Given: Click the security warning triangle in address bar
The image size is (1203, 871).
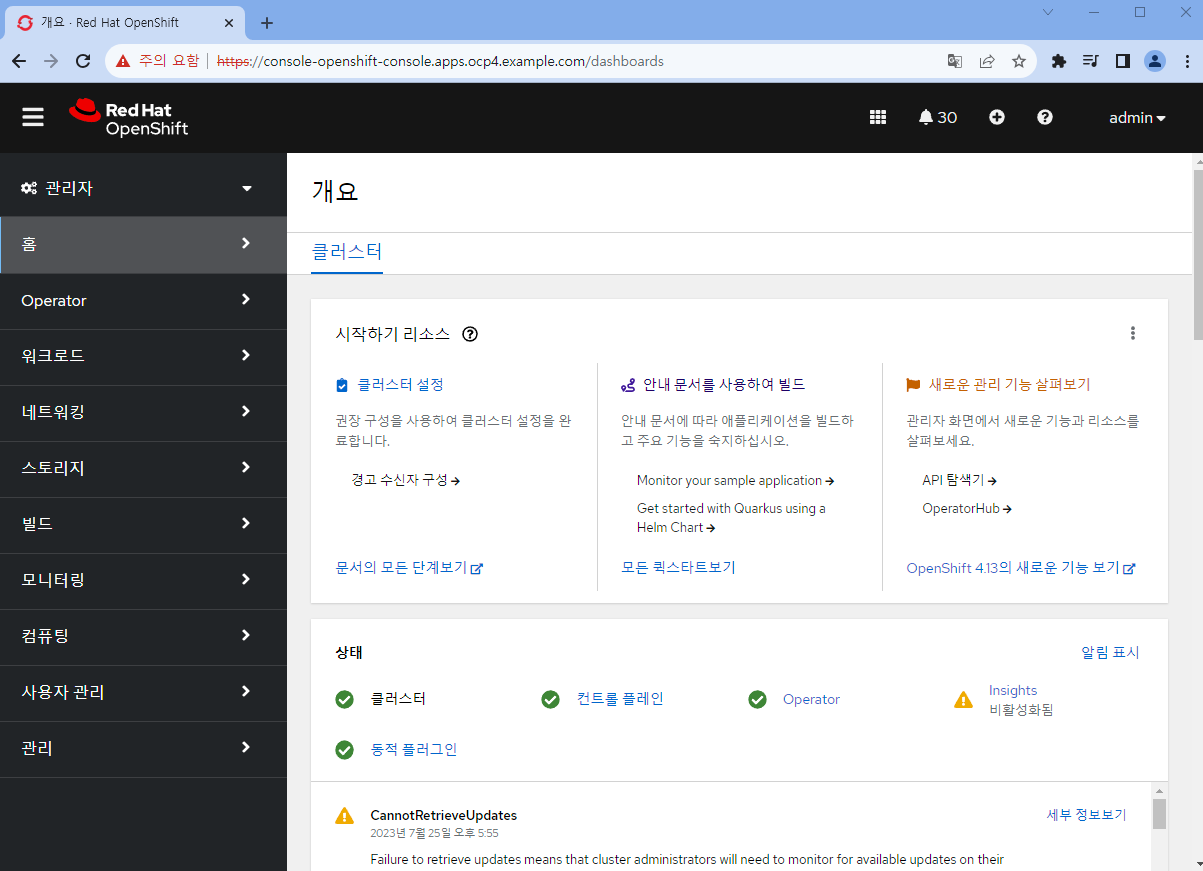Looking at the screenshot, I should [x=123, y=61].
